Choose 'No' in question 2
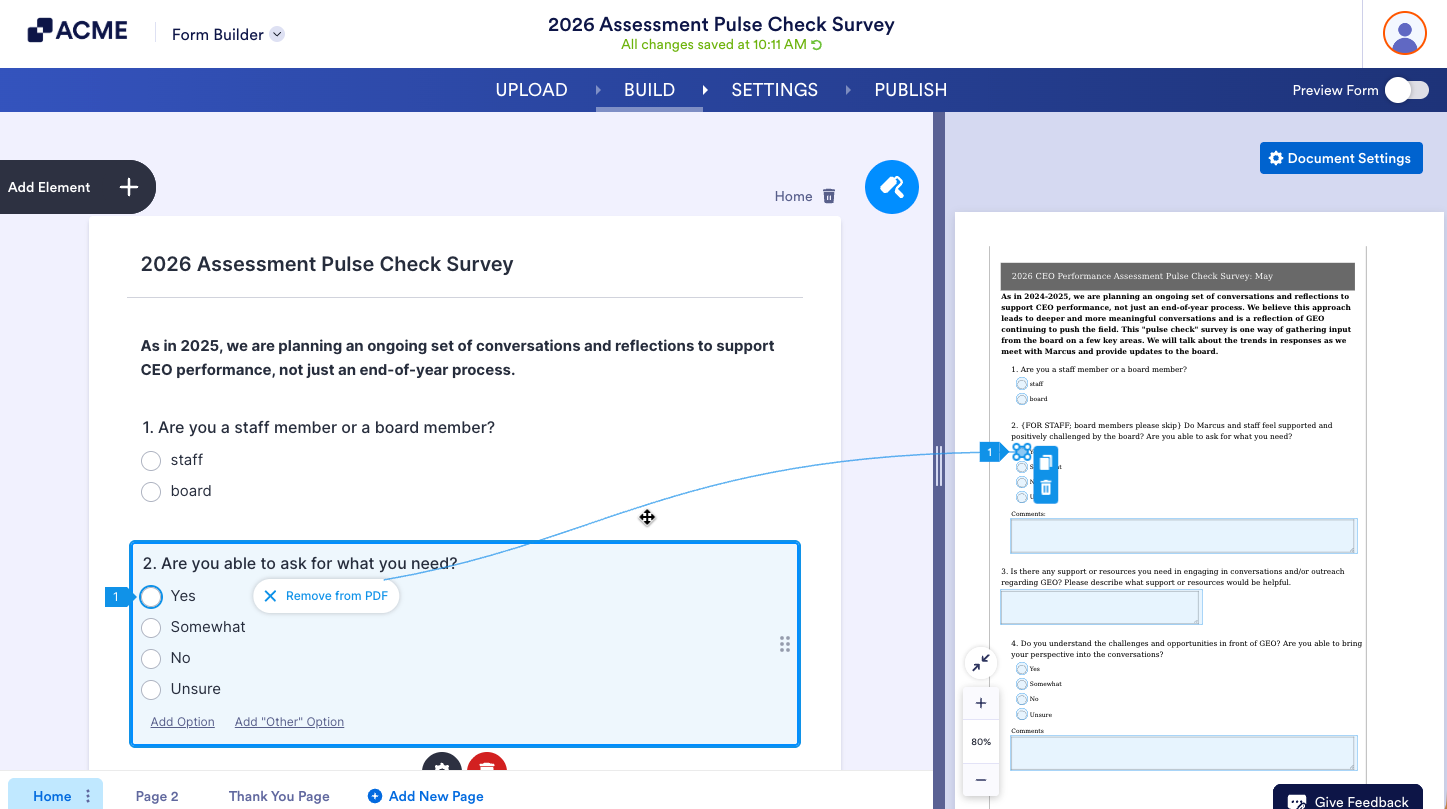Screen dimensions: 1447x809 coord(151,658)
